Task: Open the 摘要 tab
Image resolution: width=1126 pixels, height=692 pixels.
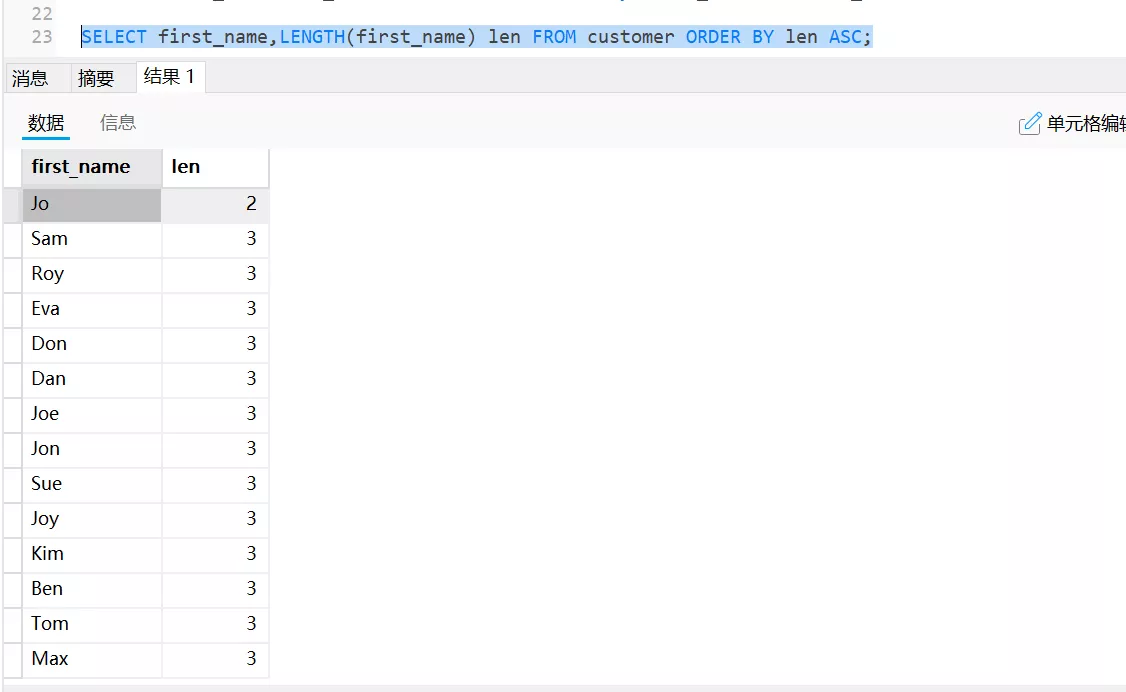Action: tap(96, 78)
